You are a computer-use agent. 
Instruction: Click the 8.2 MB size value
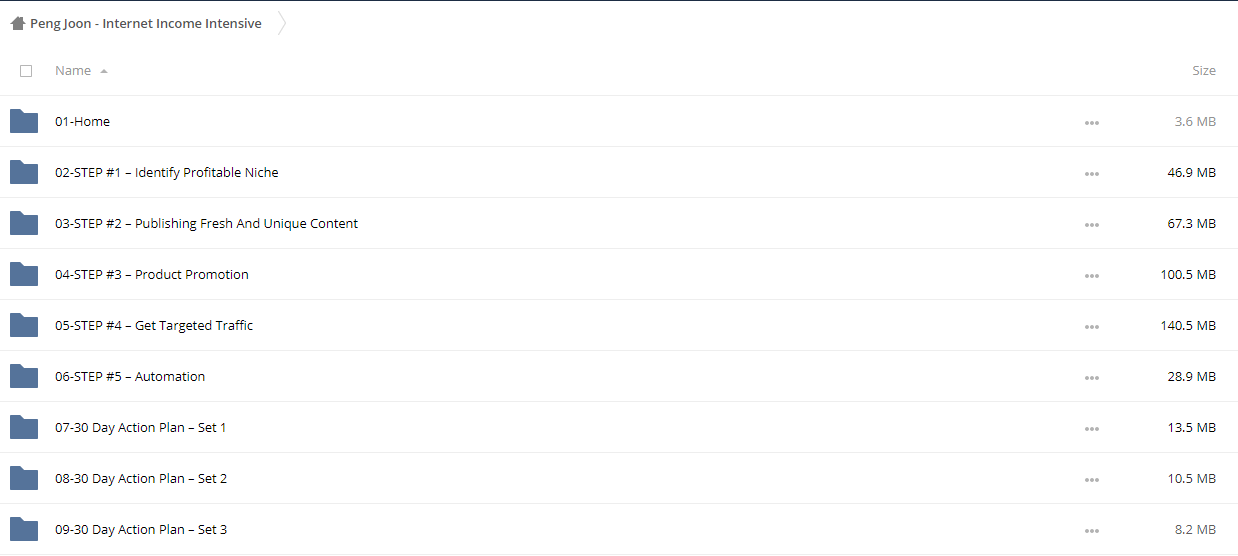[x=1195, y=530]
